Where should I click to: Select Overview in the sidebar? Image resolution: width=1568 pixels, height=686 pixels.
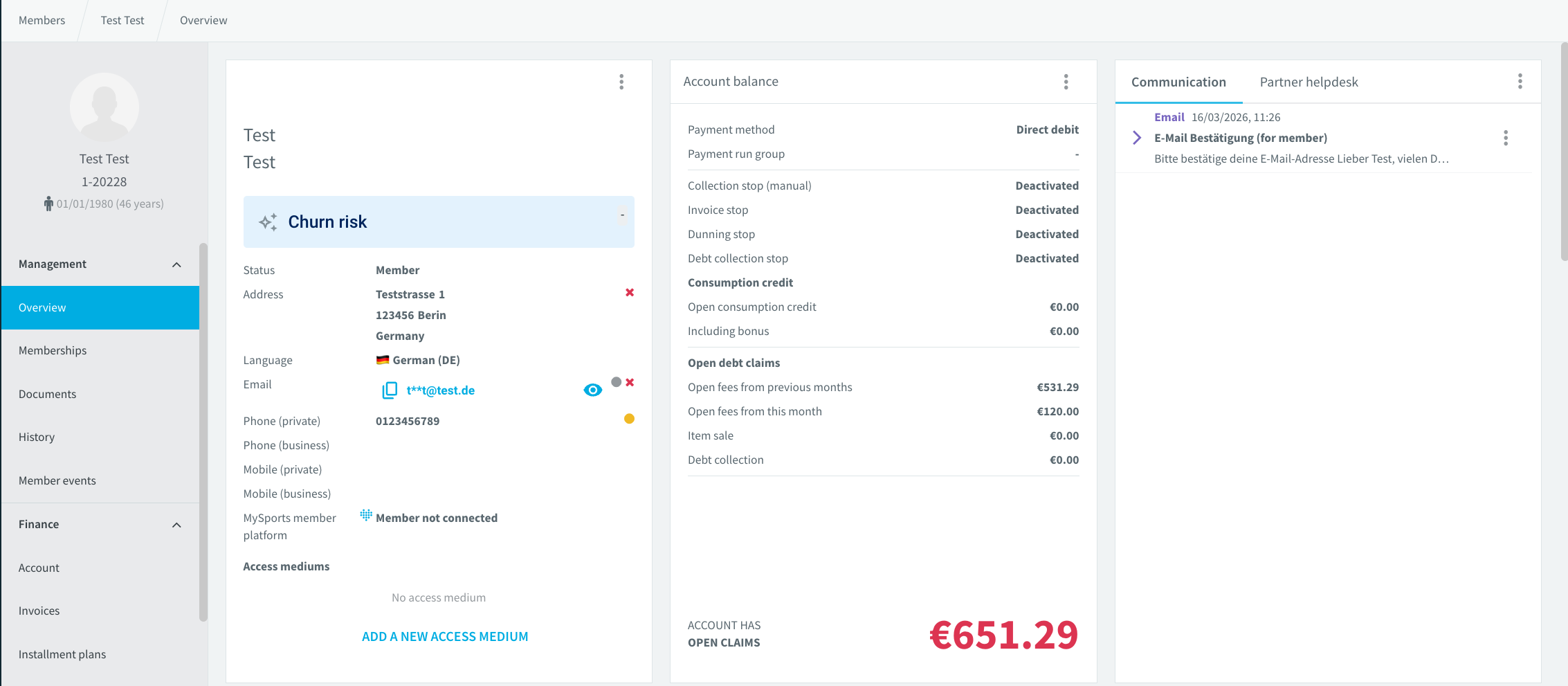click(100, 307)
